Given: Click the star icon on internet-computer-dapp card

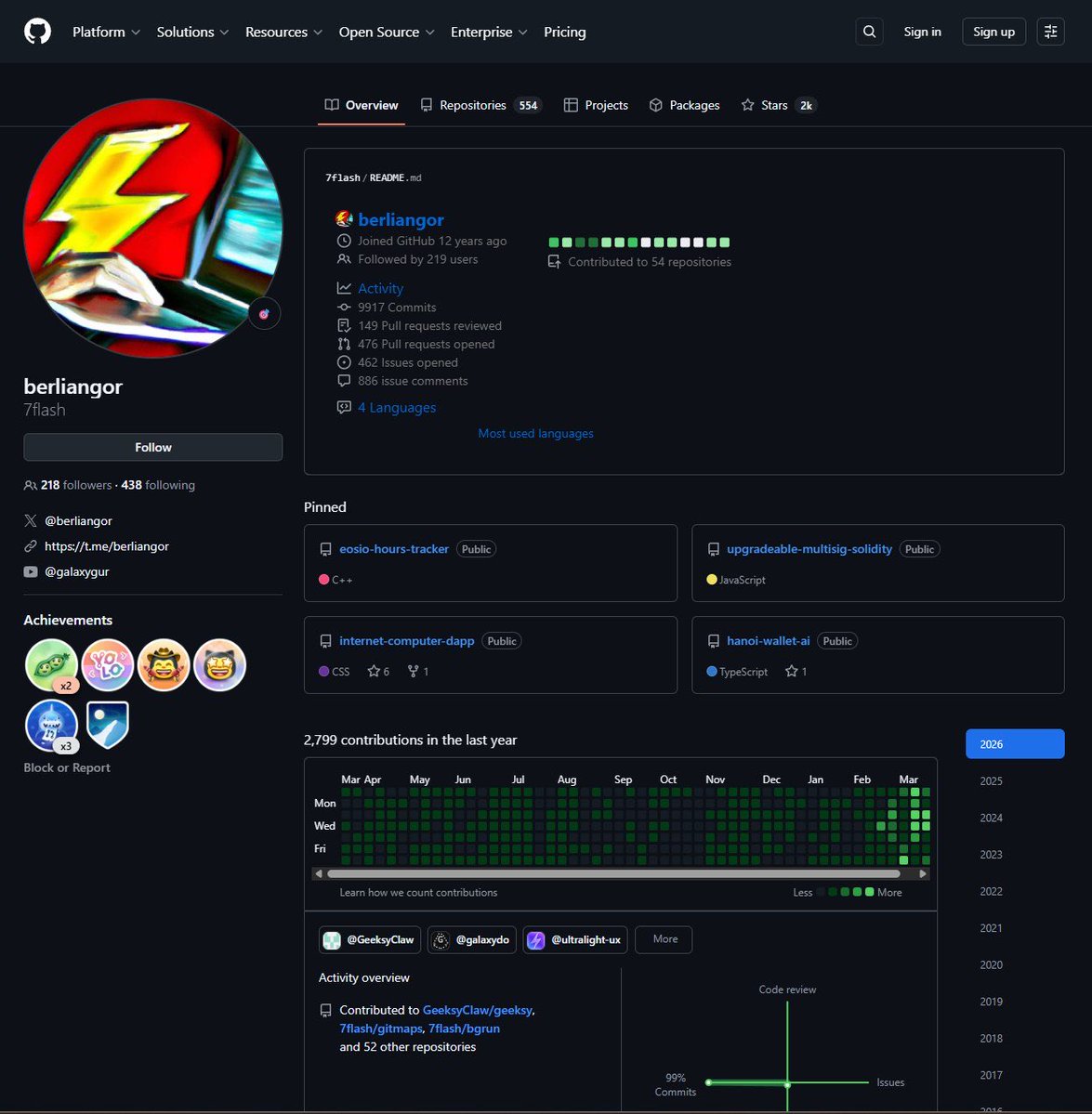Looking at the screenshot, I should pos(374,672).
